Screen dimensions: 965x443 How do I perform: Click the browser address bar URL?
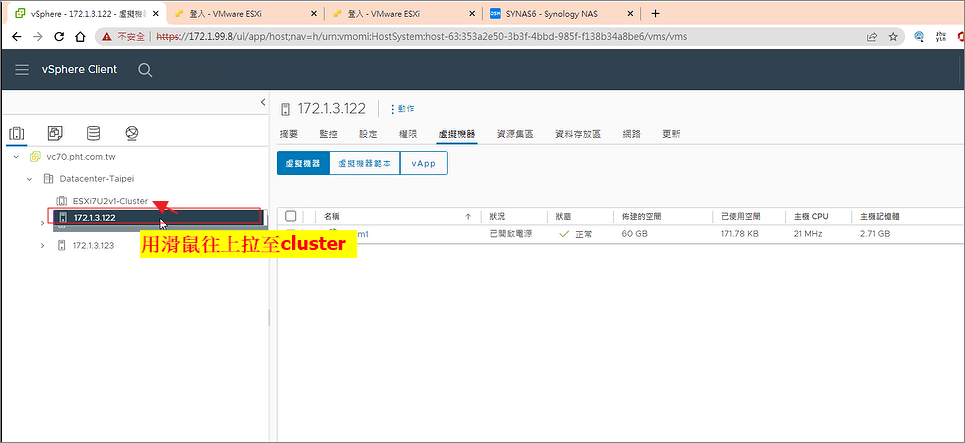(422, 37)
